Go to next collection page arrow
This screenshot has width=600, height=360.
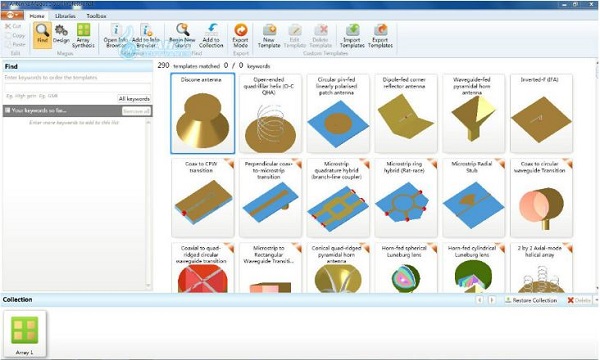coord(492,300)
